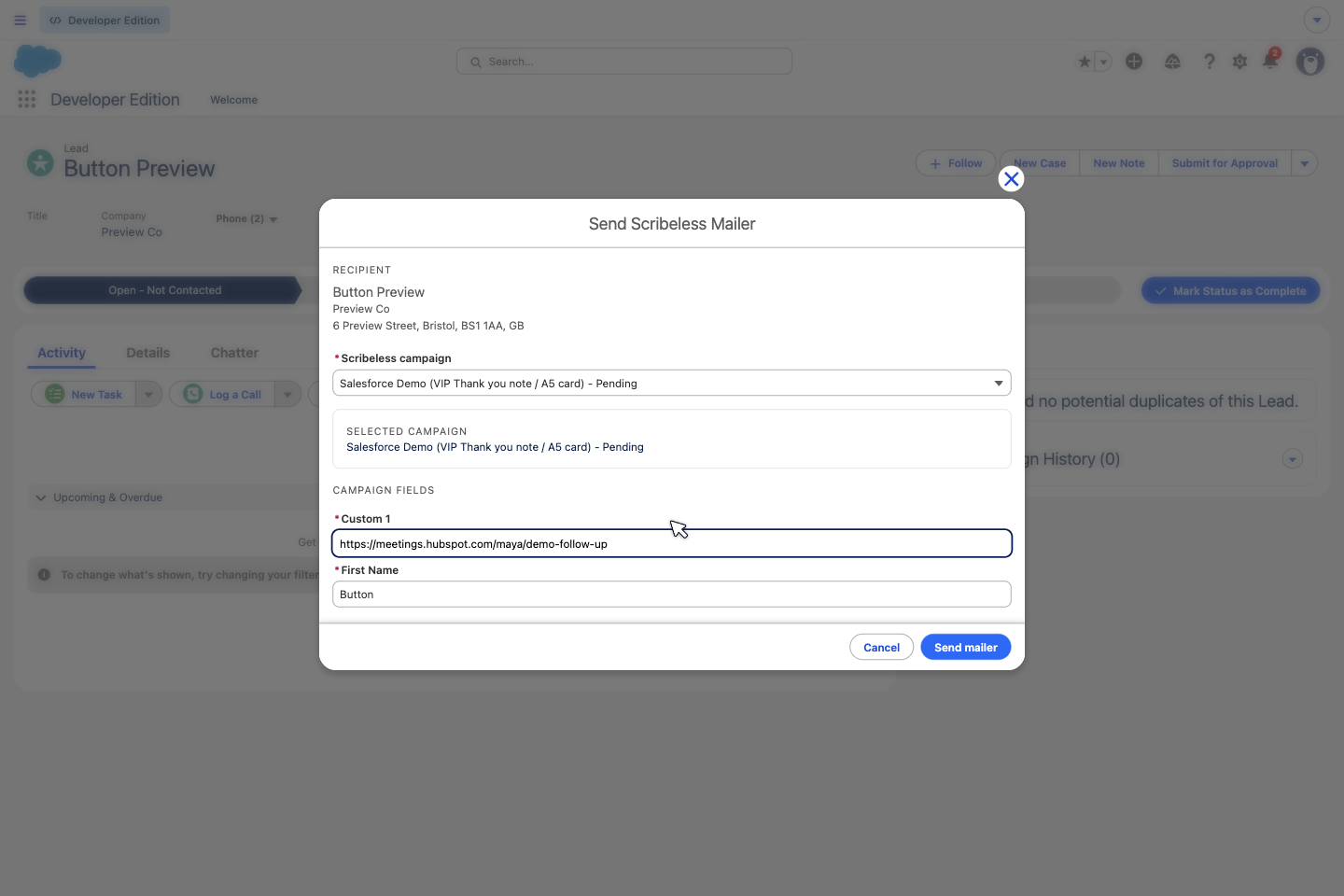
Task: Collapse the Upcoming & Overdue section
Action: 41,497
